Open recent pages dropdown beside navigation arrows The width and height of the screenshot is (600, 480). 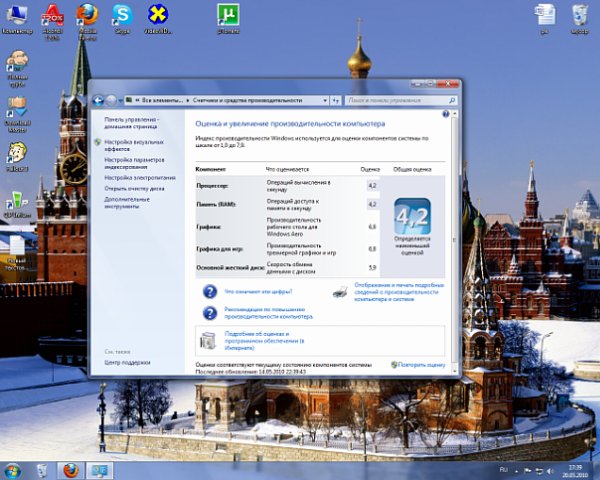pos(121,101)
